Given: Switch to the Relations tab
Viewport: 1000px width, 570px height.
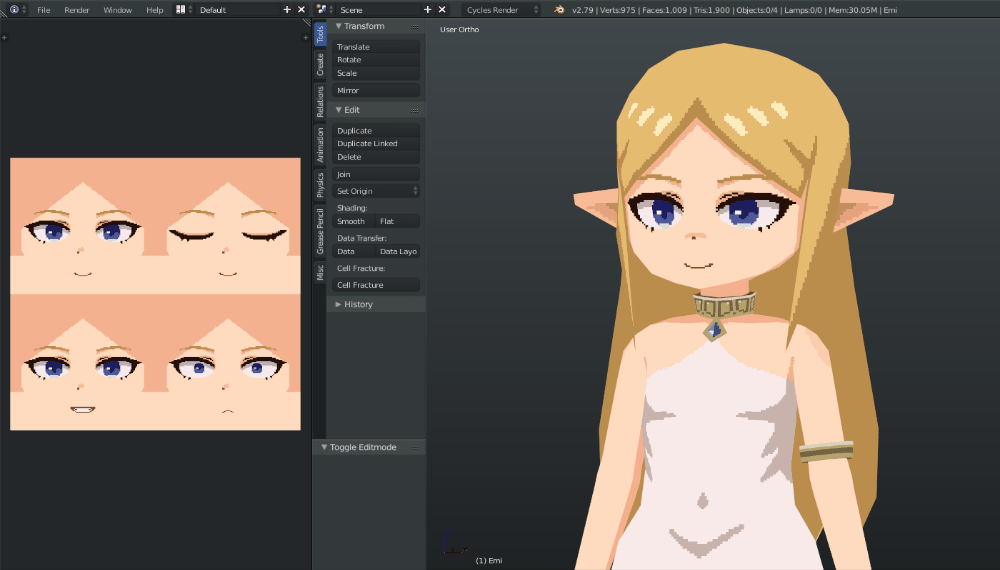Looking at the screenshot, I should [320, 101].
